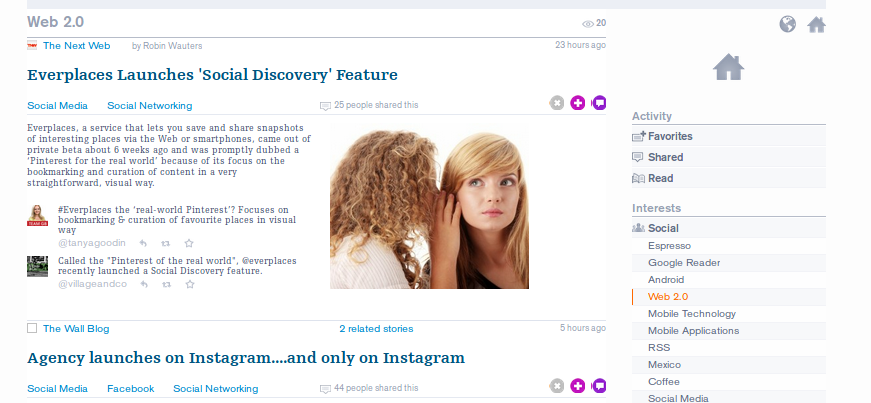Click the checkbox icon beside The Wall Blog
The width and height of the screenshot is (871, 403).
click(x=32, y=328)
